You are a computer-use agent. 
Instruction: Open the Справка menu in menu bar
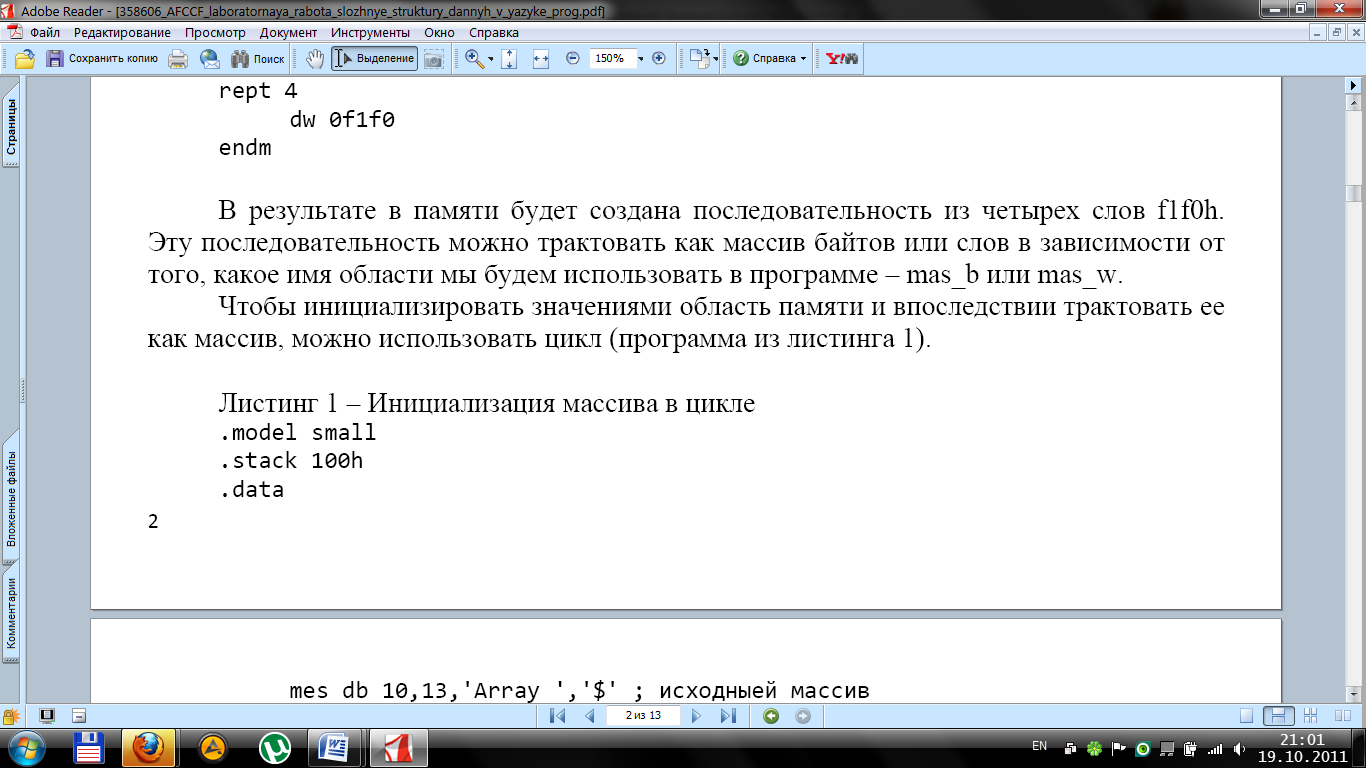pyautogui.click(x=492, y=32)
